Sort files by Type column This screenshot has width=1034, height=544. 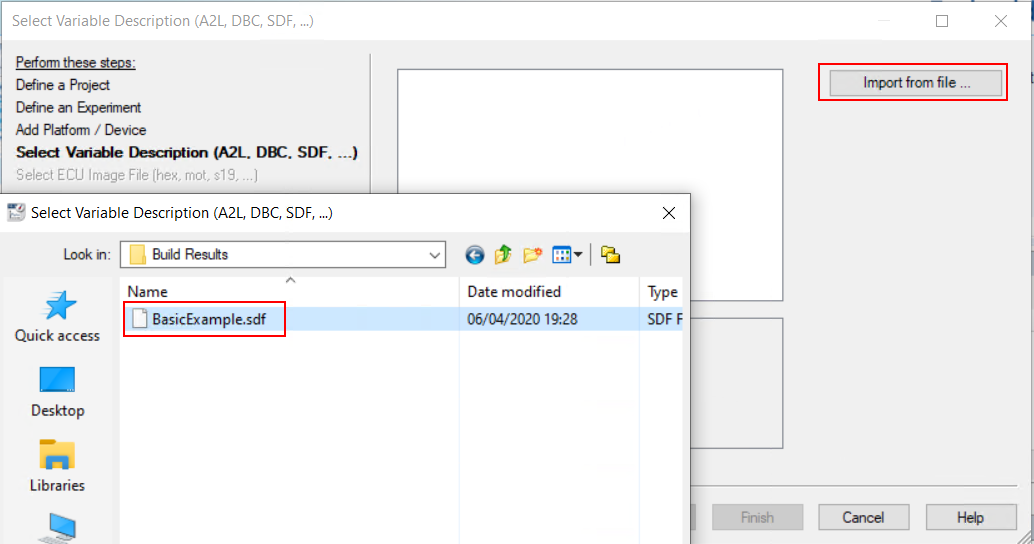pos(662,292)
